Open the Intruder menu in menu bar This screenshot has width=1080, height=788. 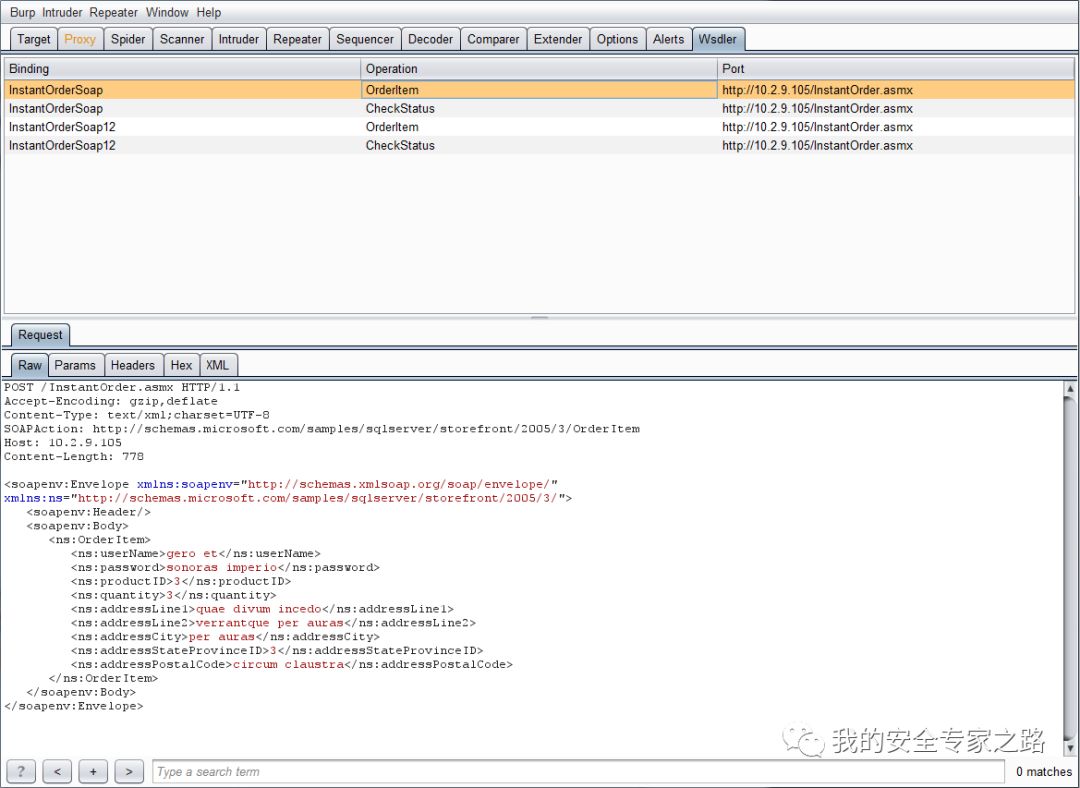62,12
